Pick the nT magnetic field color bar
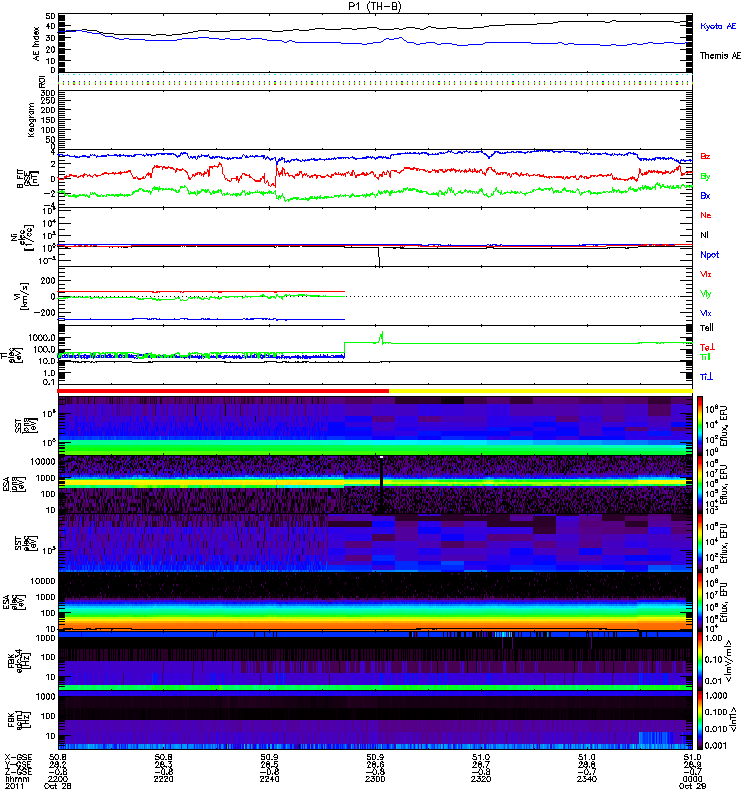Screen dimensions: 750x800 [x=700, y=719]
